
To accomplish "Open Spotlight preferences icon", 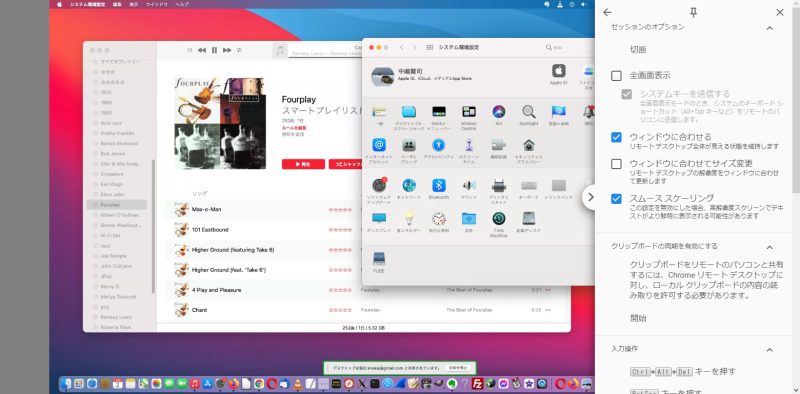I will [x=529, y=112].
